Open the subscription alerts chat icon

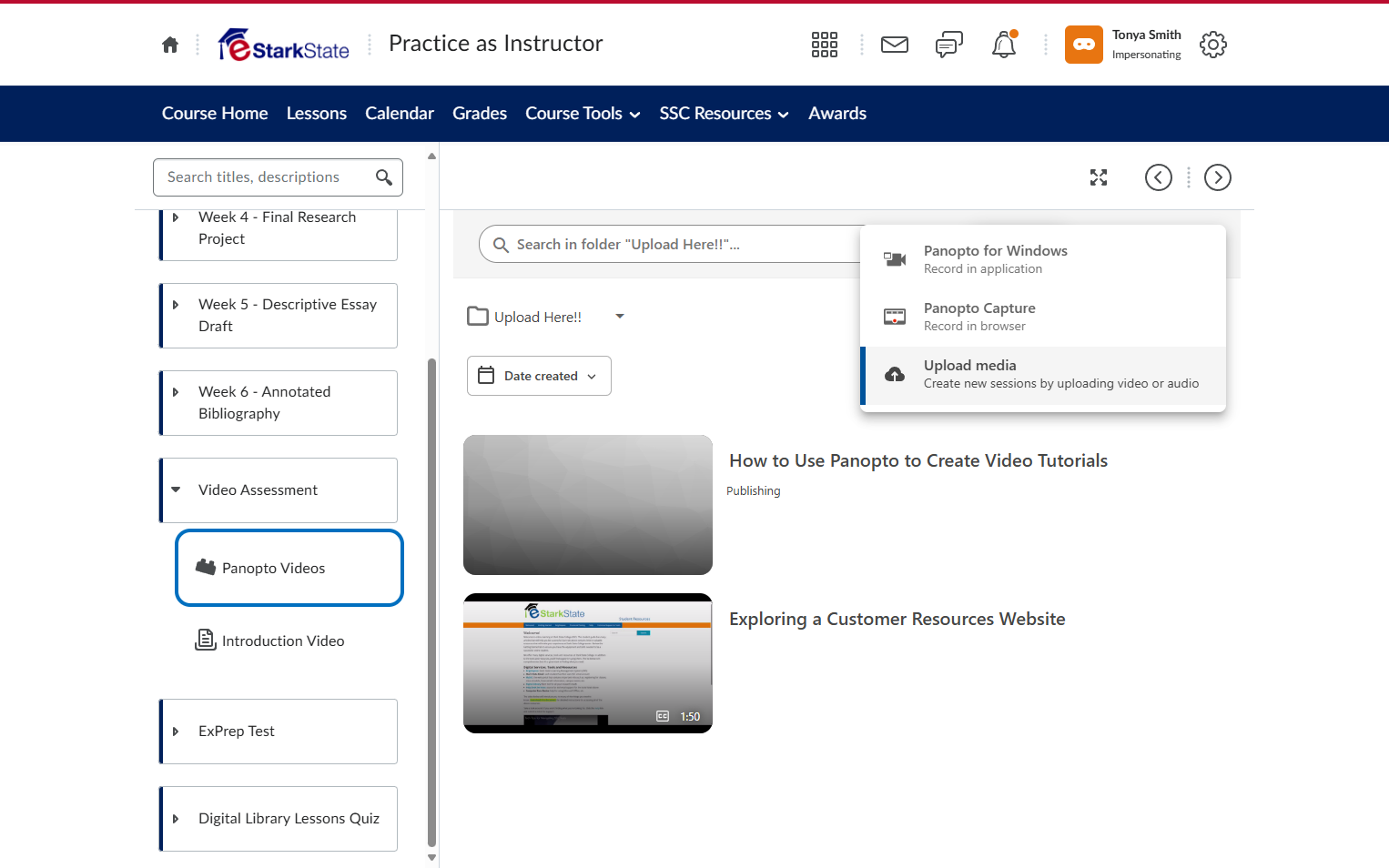pos(949,45)
